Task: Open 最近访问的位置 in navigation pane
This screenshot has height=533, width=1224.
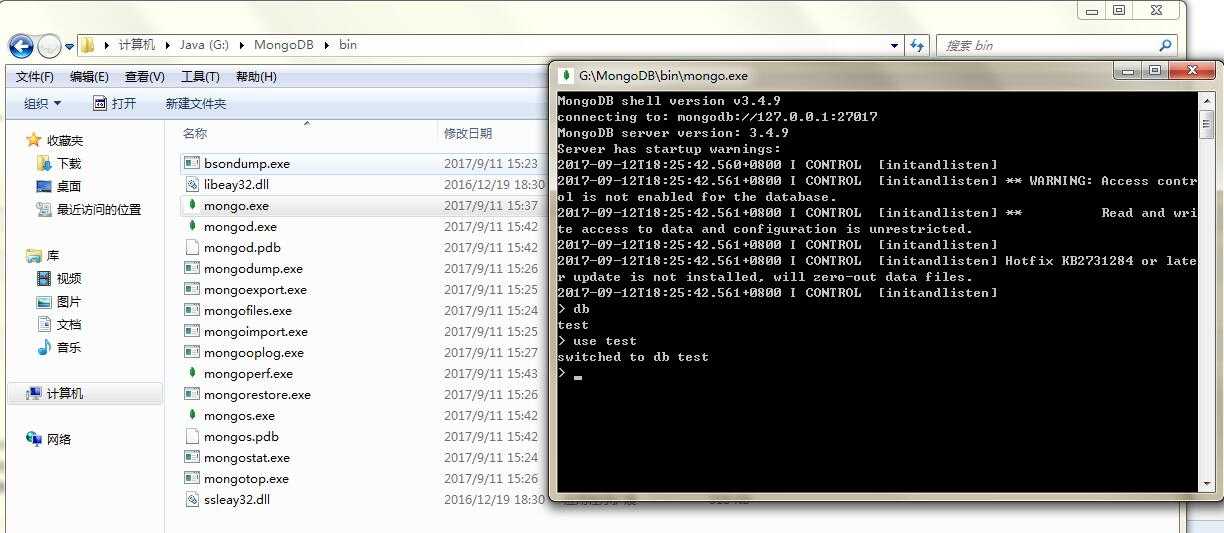Action: (99, 209)
